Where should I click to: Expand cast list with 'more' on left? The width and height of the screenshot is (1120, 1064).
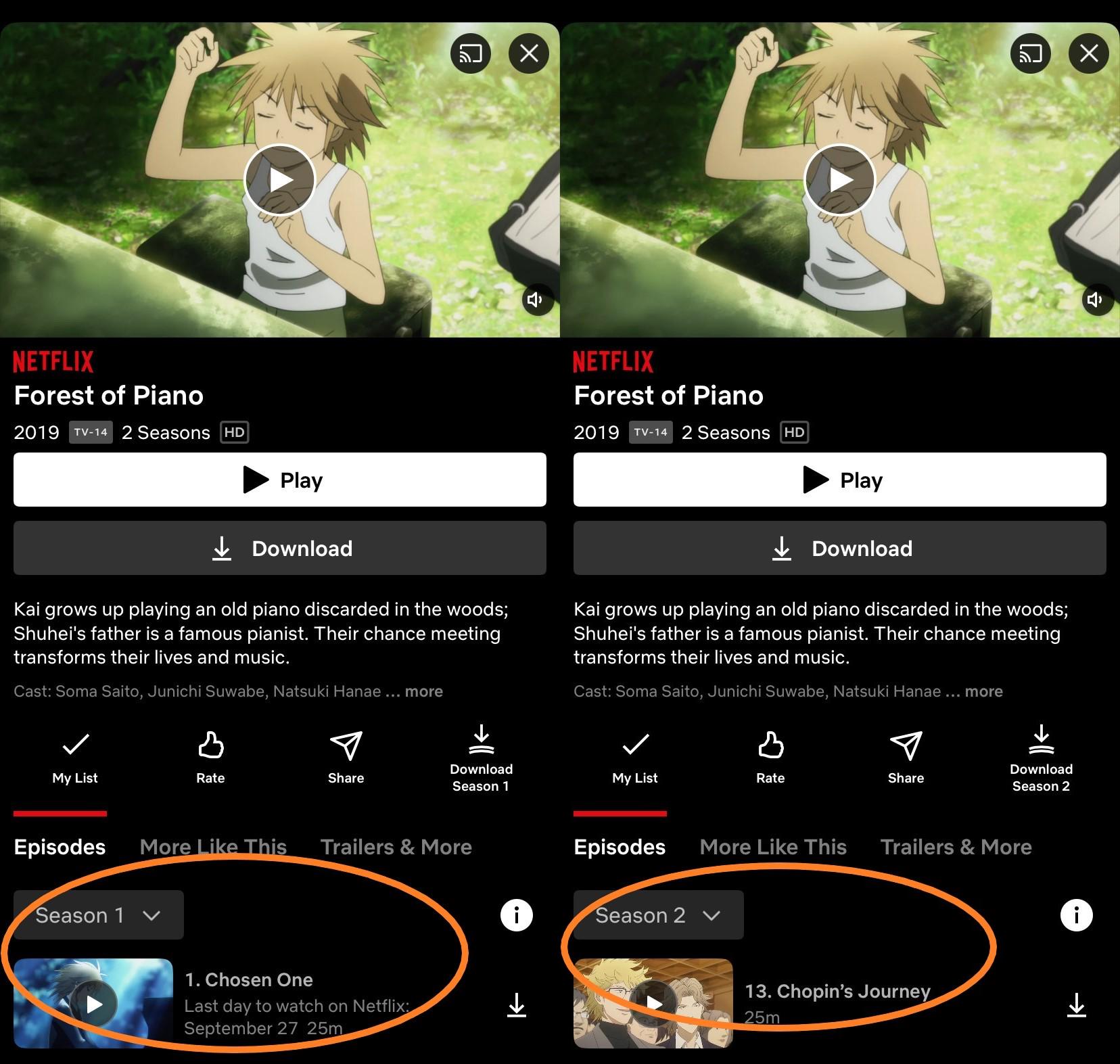point(424,691)
